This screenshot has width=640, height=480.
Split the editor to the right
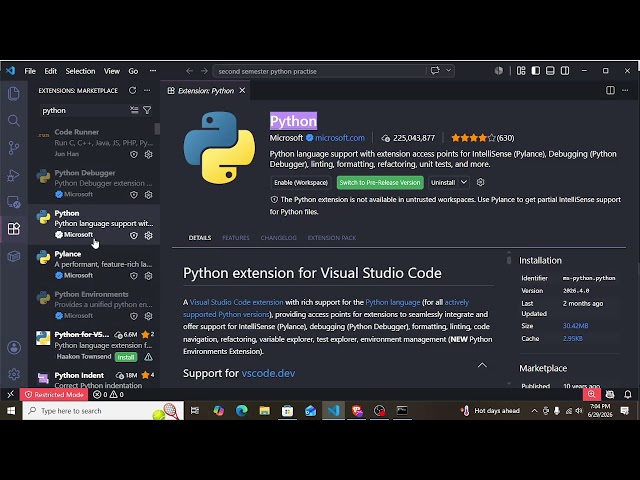click(610, 90)
